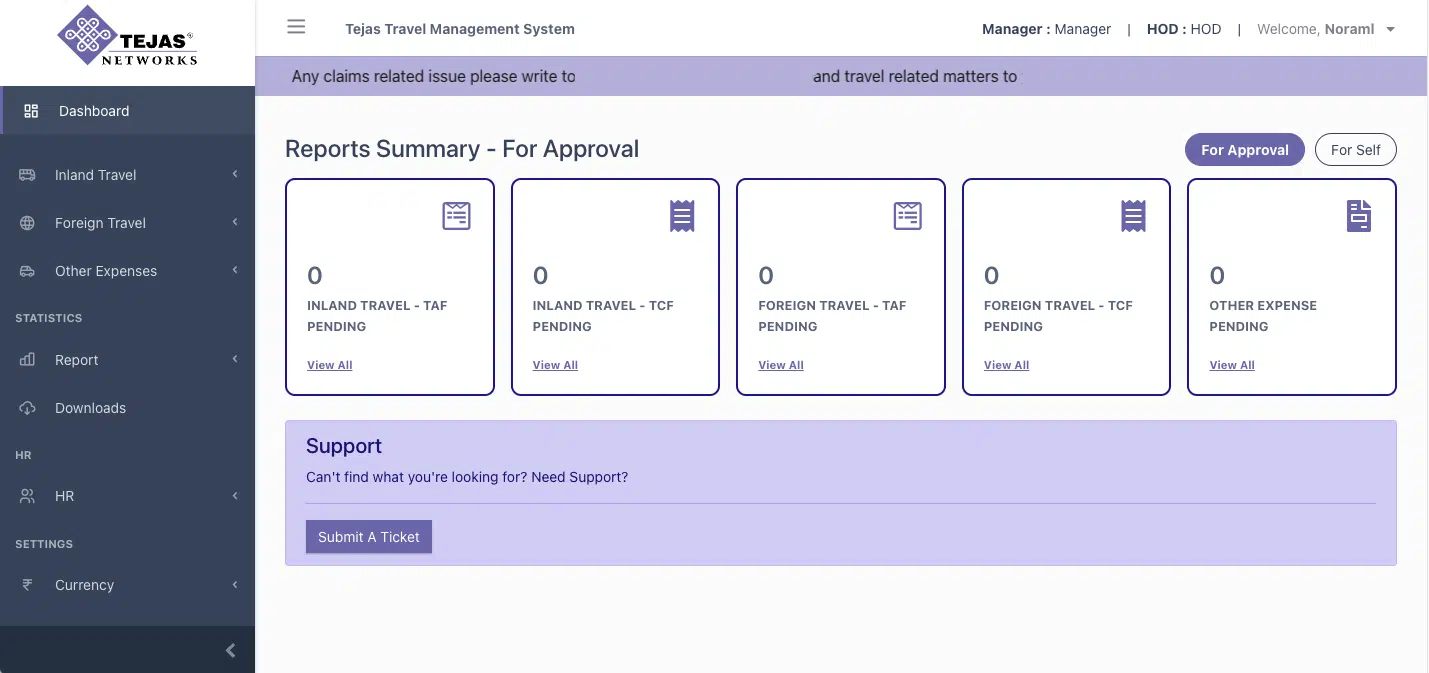Click the Other Expense document icon
Viewport: 1429px width, 673px height.
point(1358,216)
